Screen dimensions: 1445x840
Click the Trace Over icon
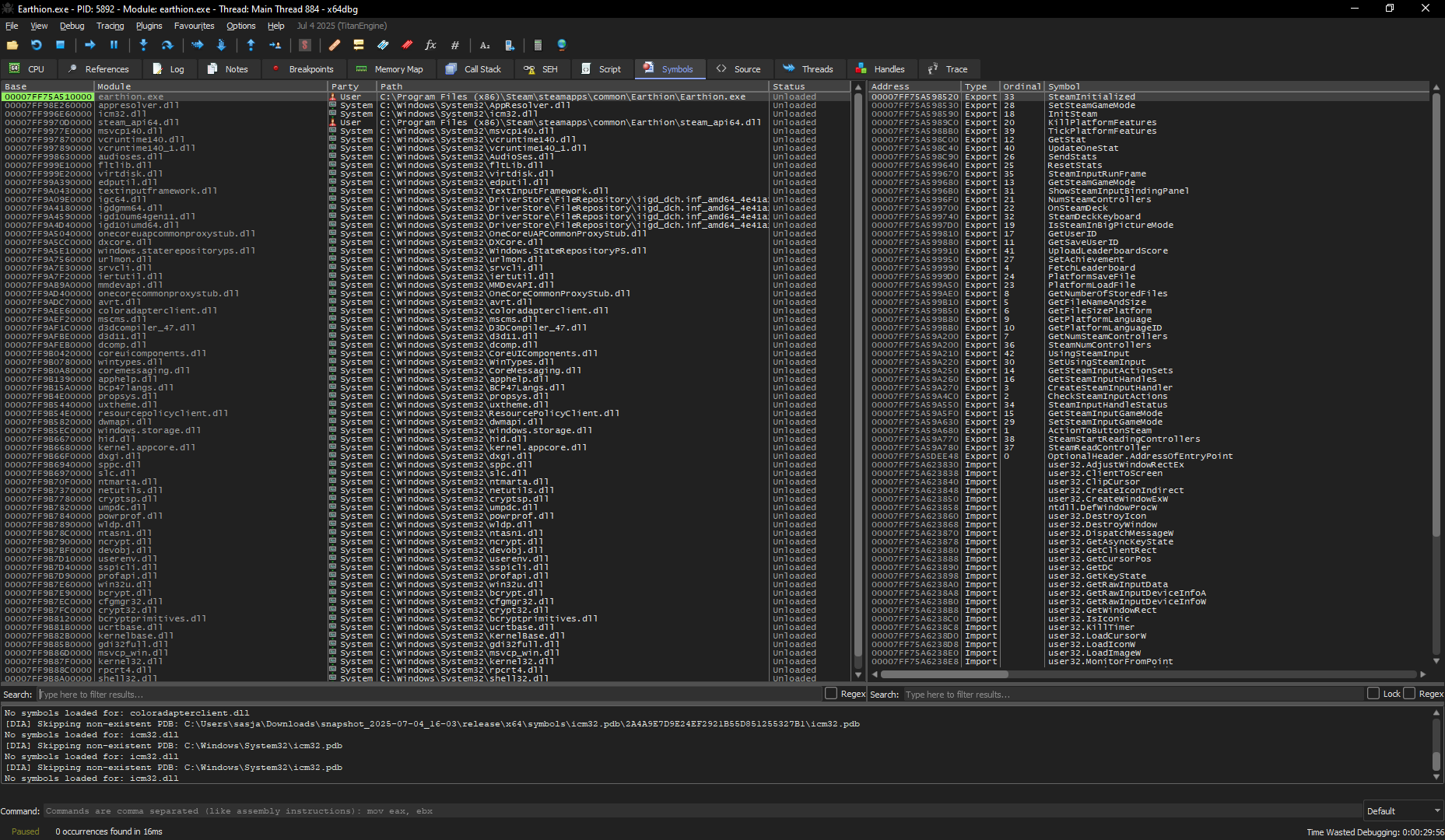221,45
